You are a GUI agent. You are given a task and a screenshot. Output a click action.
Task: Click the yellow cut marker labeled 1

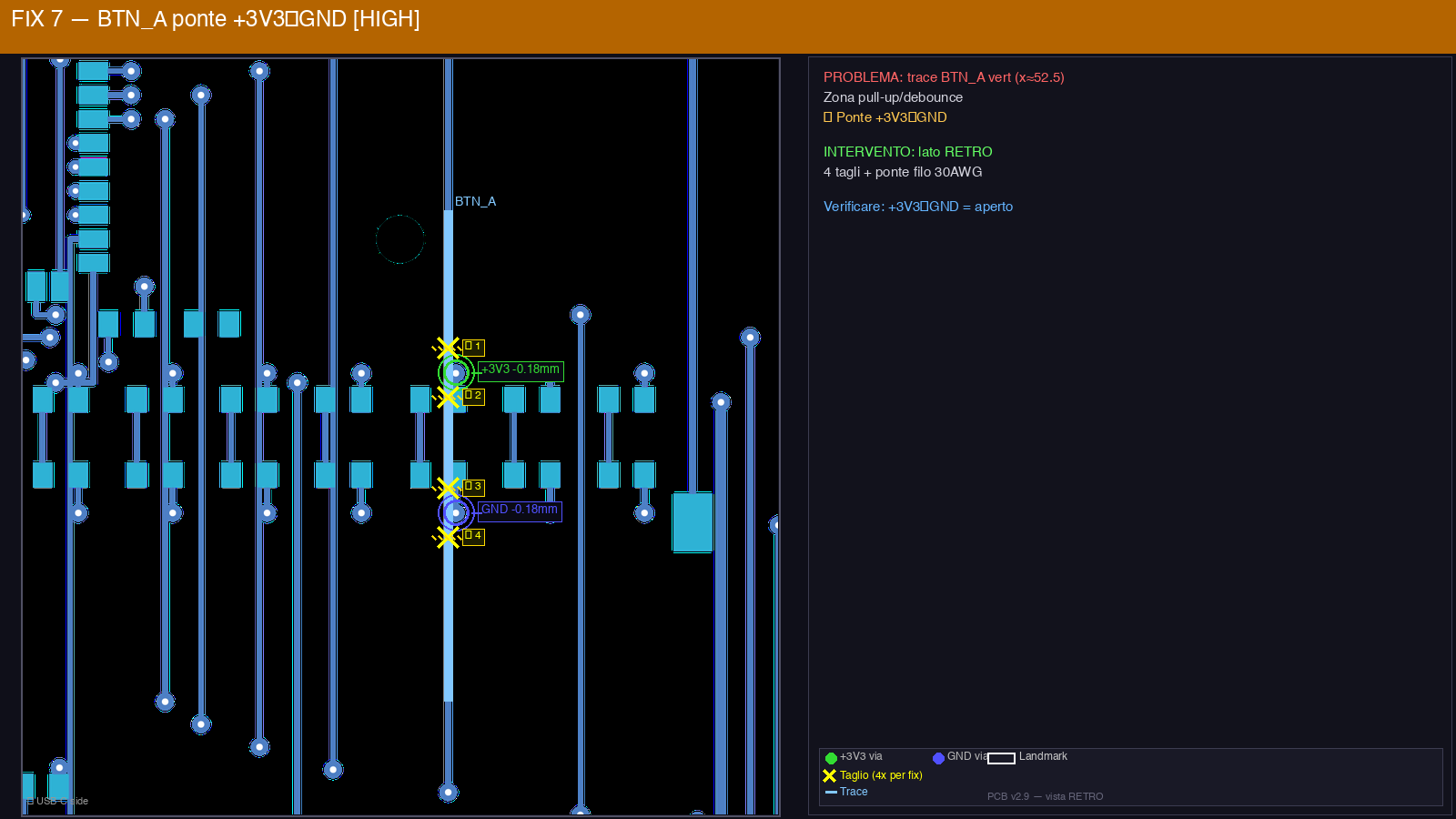[x=448, y=348]
